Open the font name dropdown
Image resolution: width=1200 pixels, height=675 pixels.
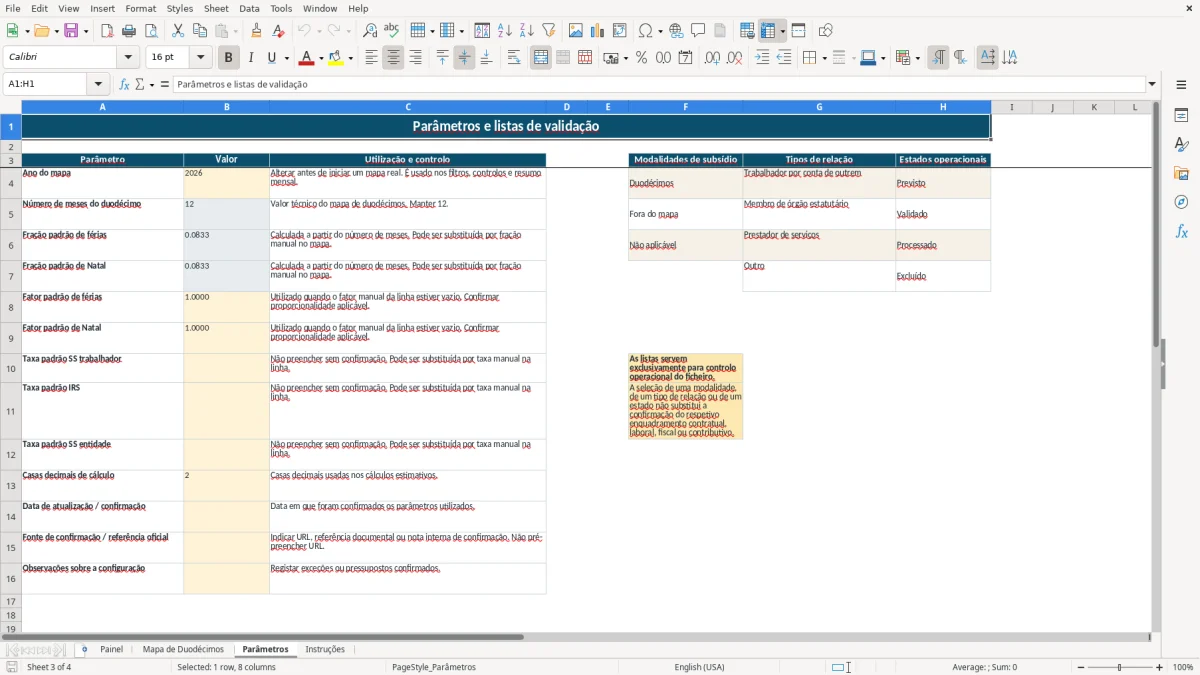128,58
